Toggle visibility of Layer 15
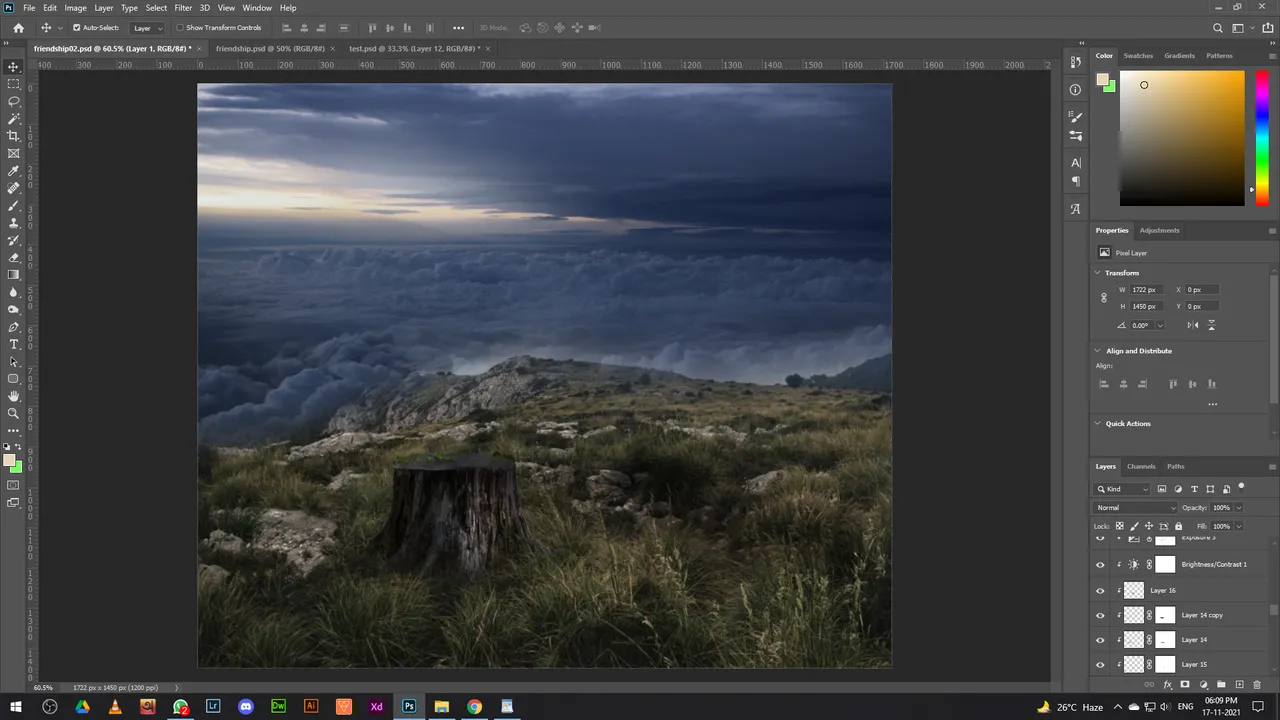 (1101, 664)
